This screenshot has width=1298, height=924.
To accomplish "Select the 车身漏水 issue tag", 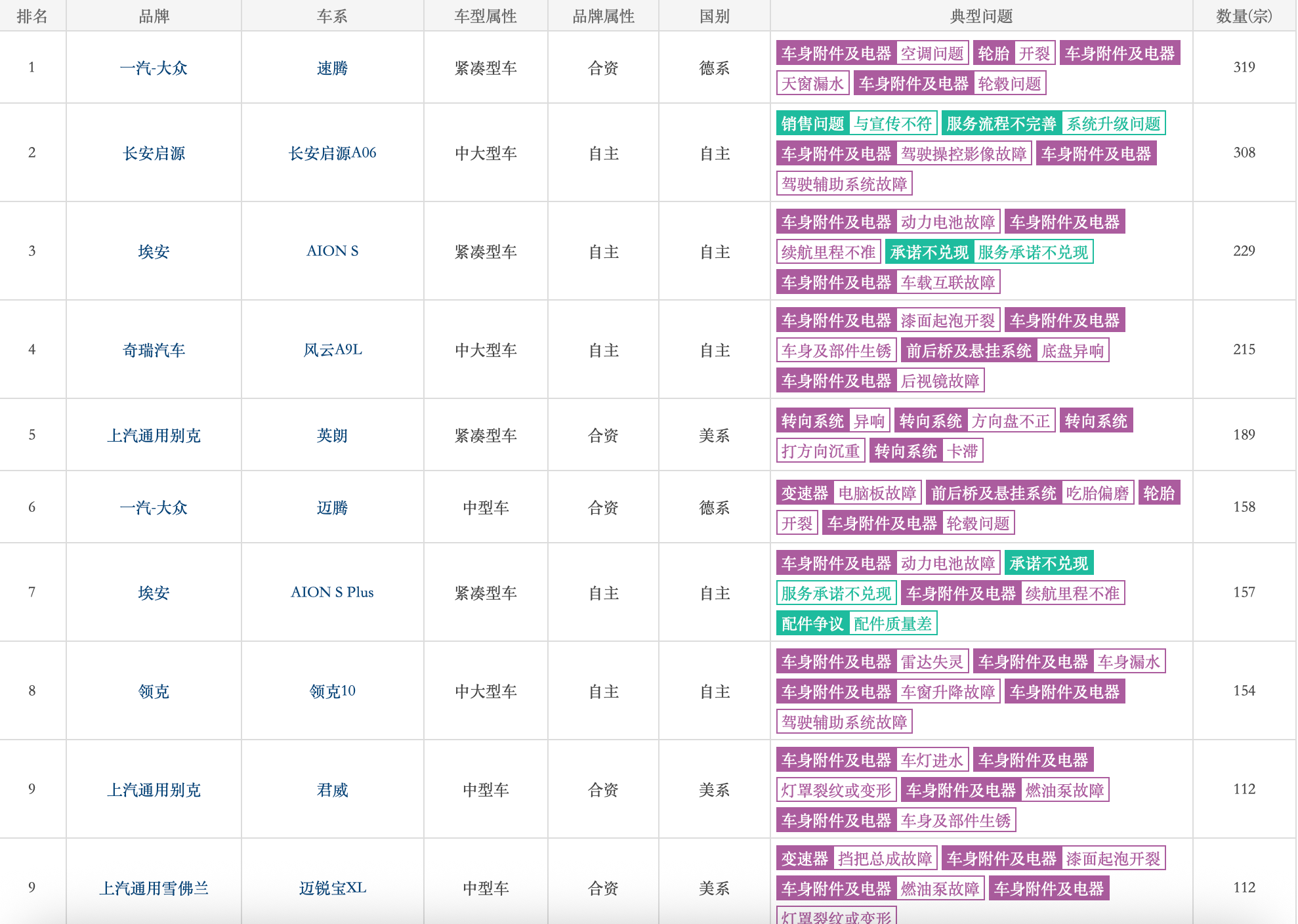I will click(x=1129, y=661).
